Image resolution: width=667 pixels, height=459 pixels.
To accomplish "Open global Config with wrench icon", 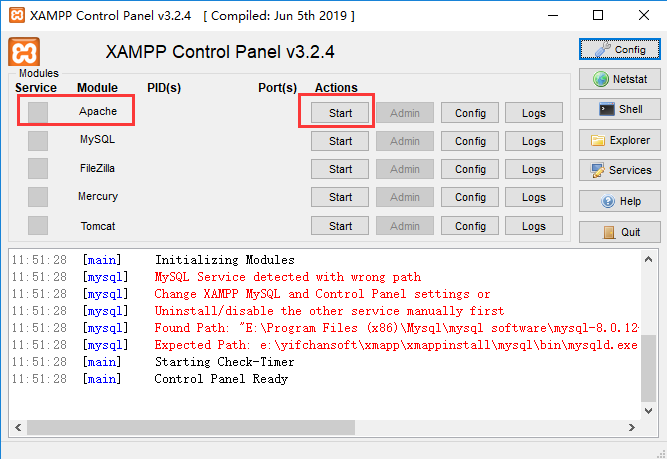I will point(619,49).
